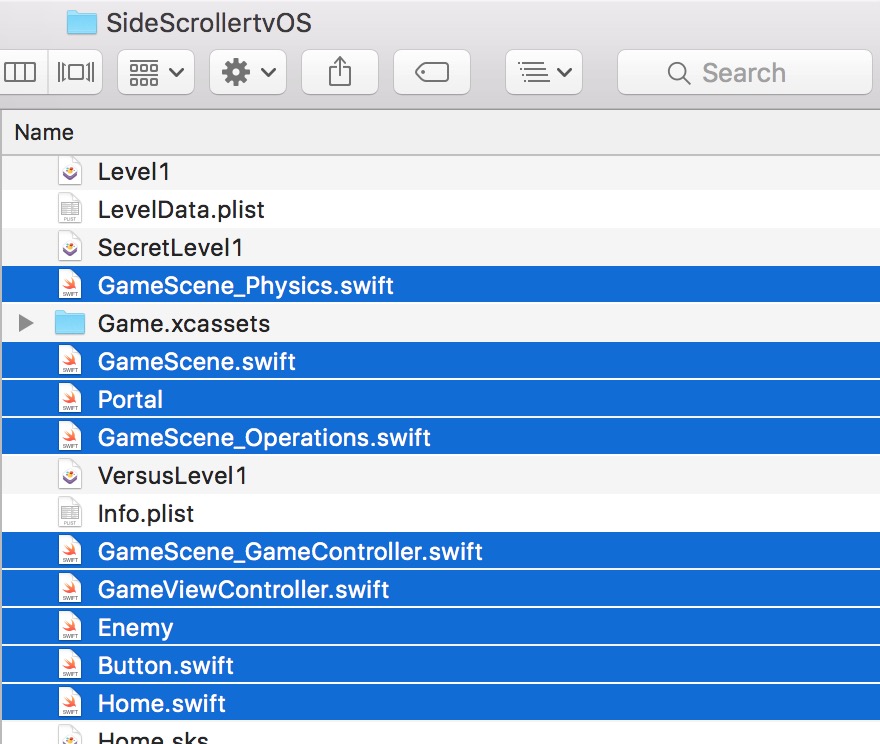Click the Name column header
The width and height of the screenshot is (880, 744).
[47, 132]
